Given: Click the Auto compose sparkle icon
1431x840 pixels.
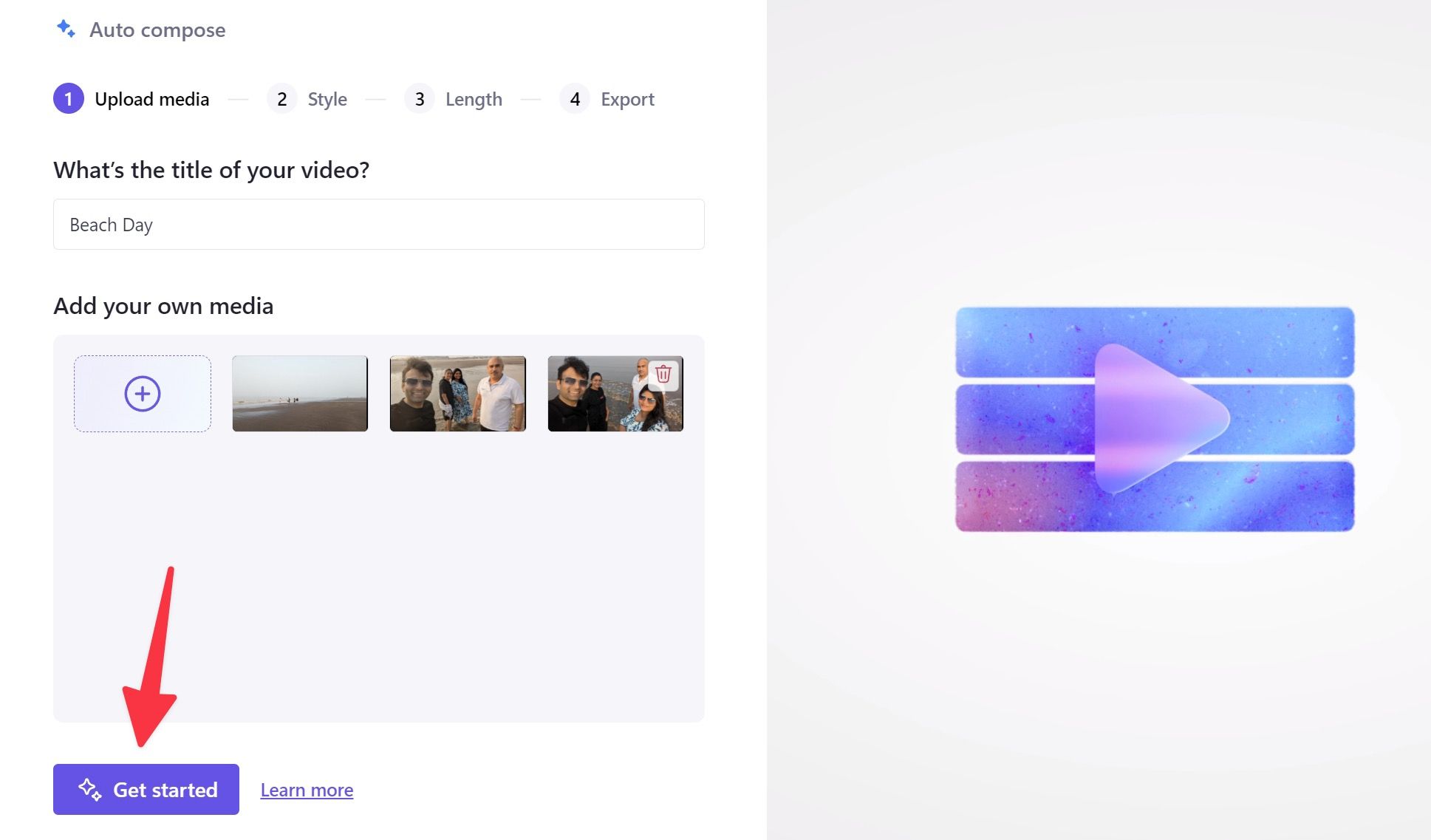Looking at the screenshot, I should pos(66,30).
